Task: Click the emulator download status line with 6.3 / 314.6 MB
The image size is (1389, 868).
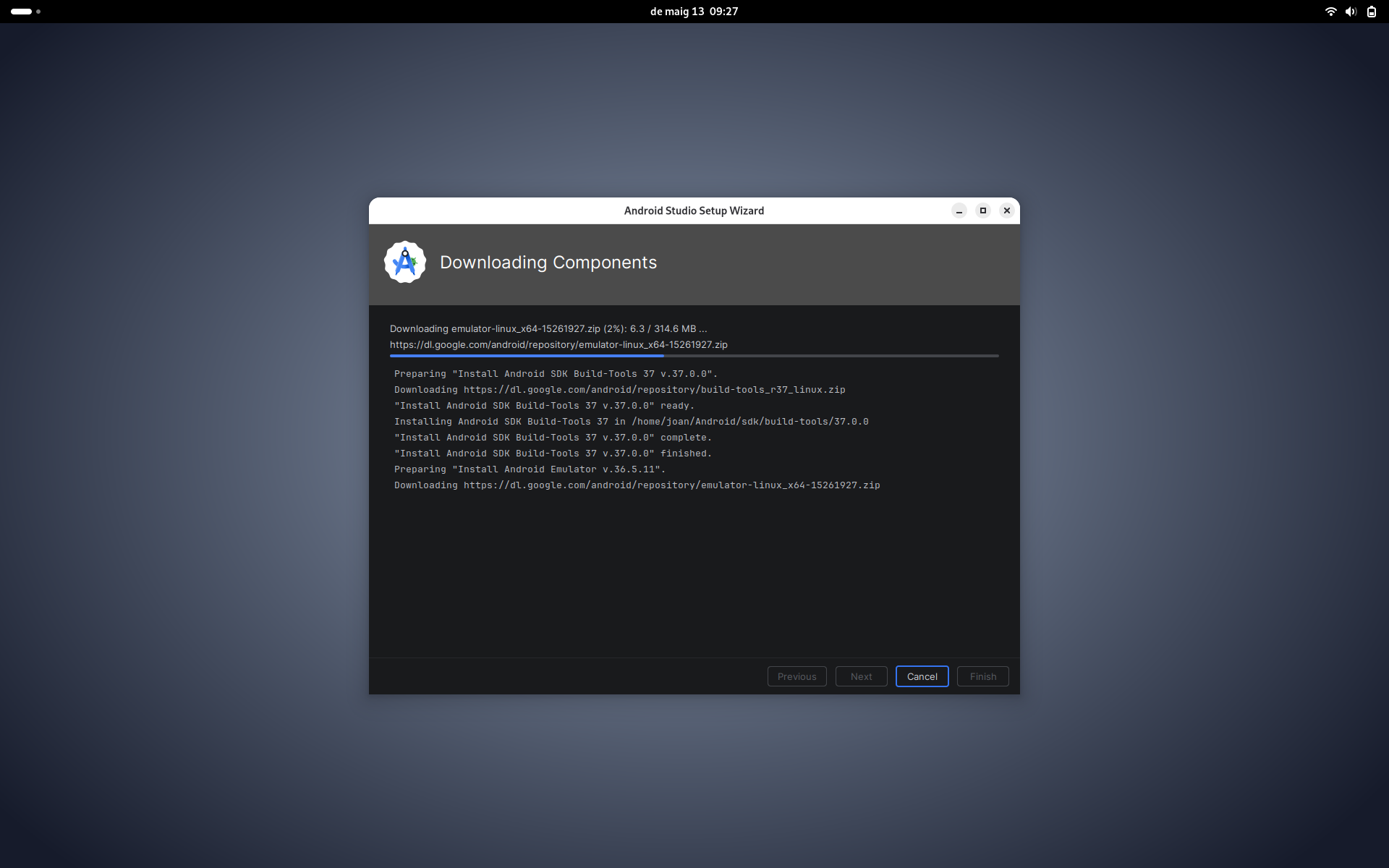Action: point(548,328)
